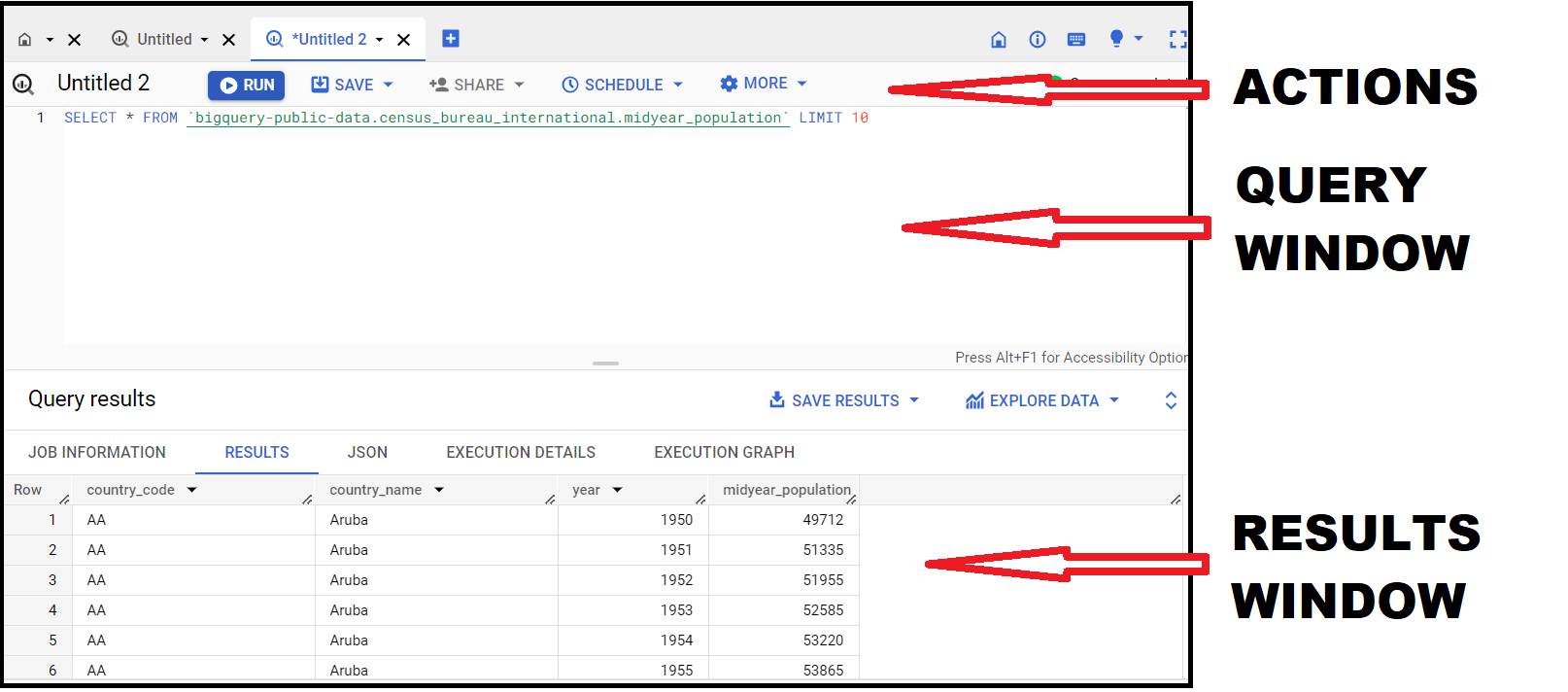Click year cell 1953
This screenshot has height=692, width=1568.
pos(676,610)
